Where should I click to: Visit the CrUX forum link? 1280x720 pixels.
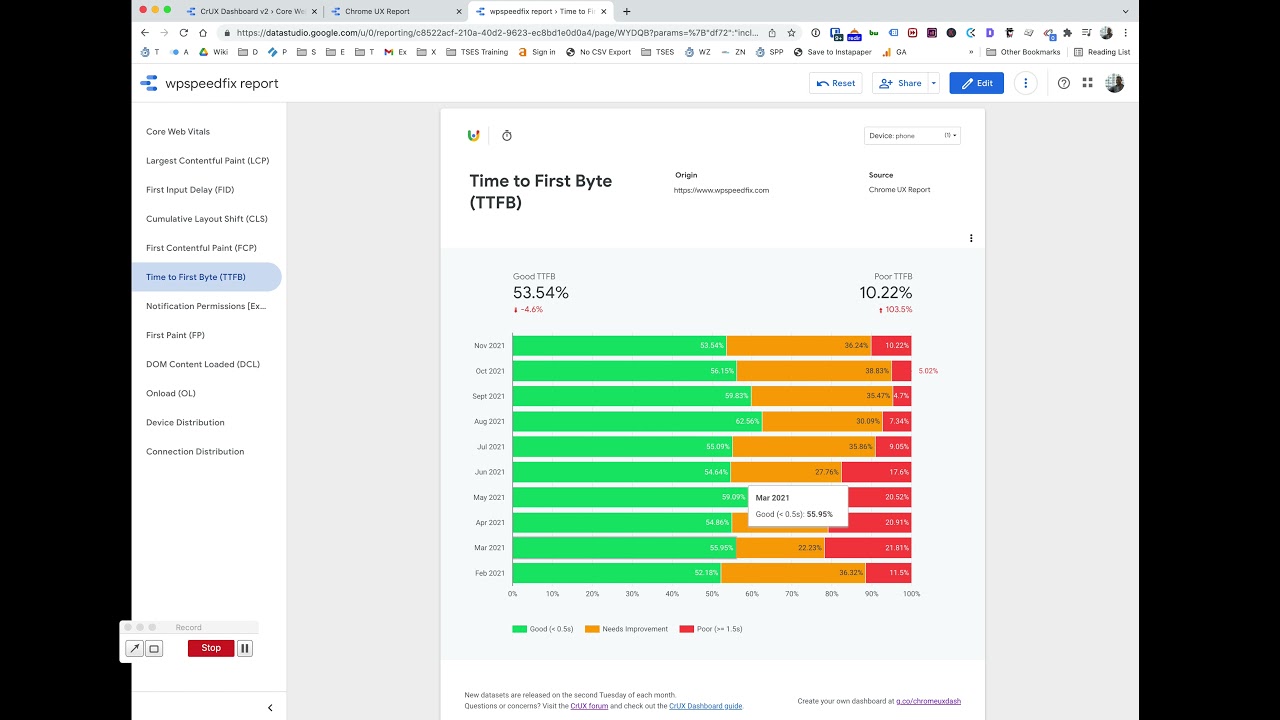point(589,706)
